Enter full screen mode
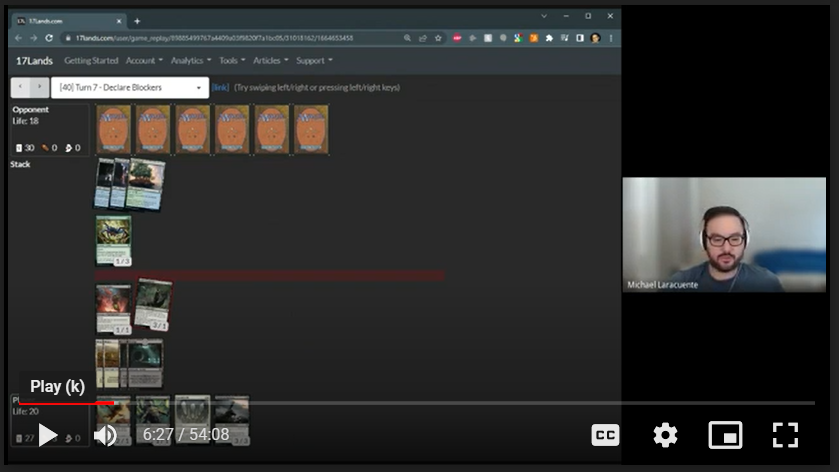The height and width of the screenshot is (472, 839). (785, 435)
